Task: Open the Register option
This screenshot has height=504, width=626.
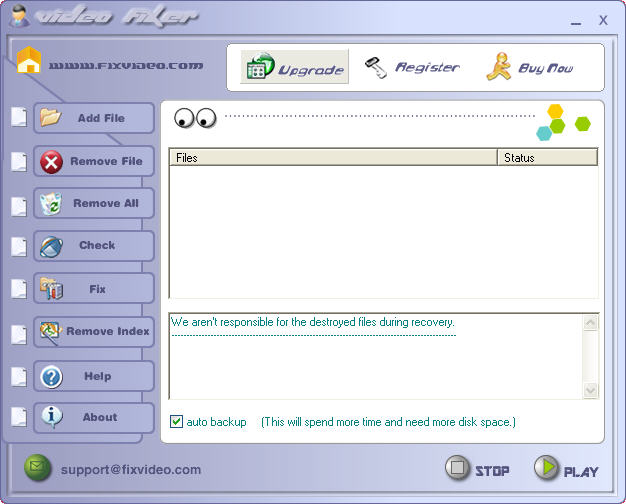Action: click(x=412, y=68)
